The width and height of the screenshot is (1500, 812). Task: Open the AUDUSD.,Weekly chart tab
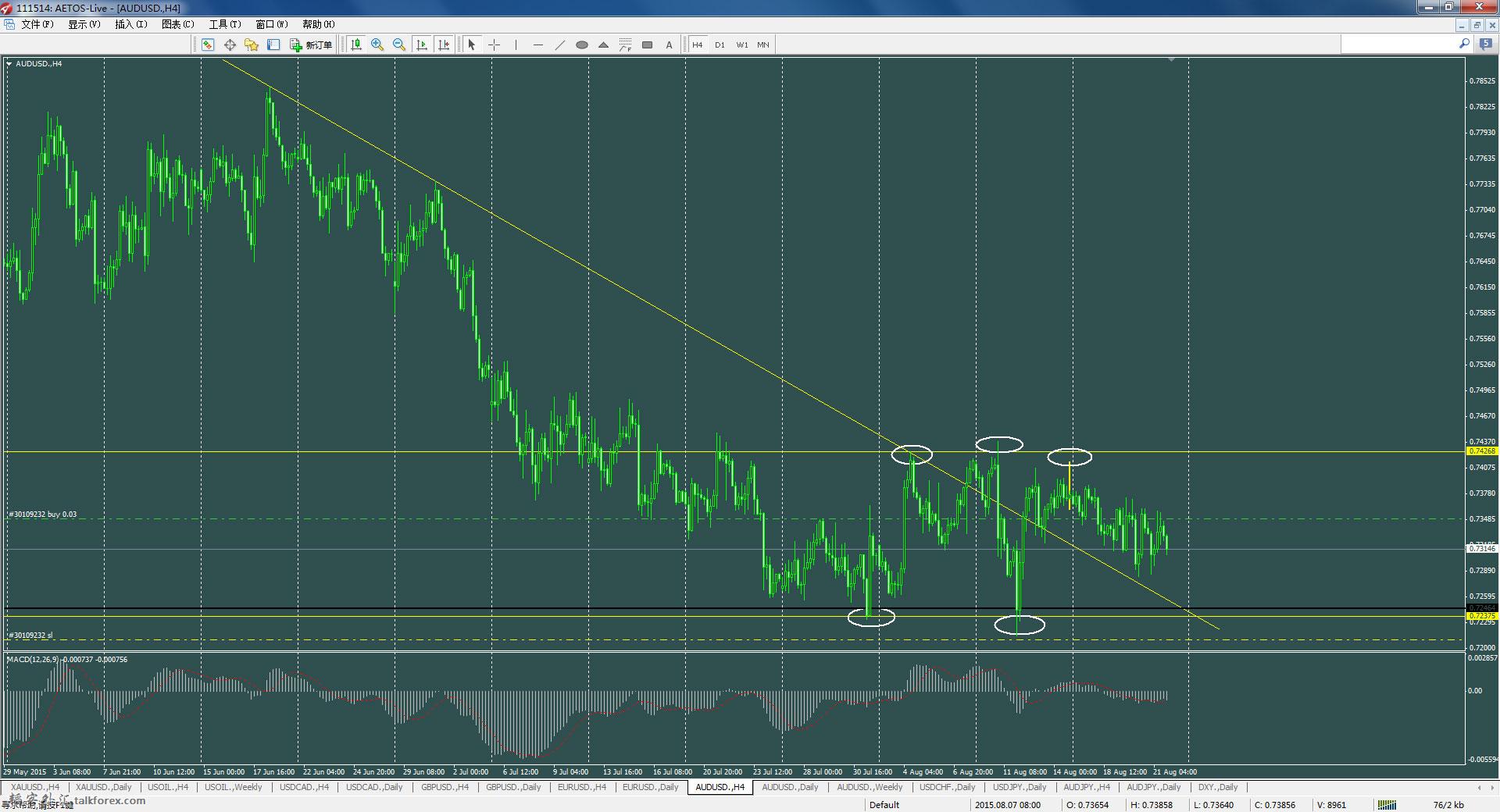click(x=870, y=787)
